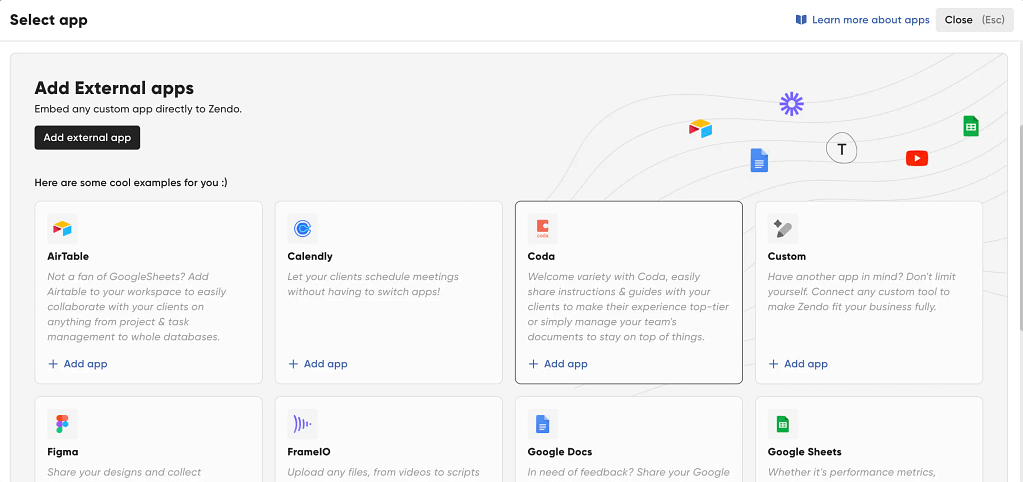Add the Custom app
The height and width of the screenshot is (482, 1023).
(798, 364)
